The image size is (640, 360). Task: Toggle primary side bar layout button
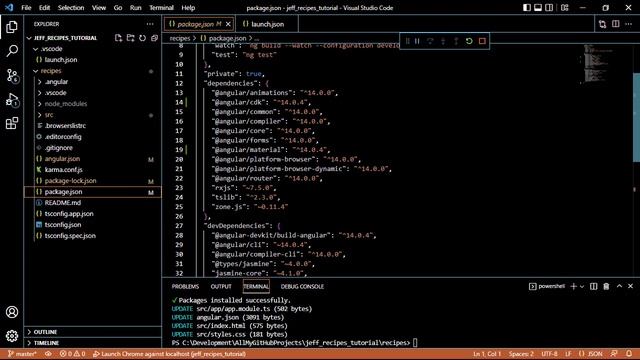527,7
